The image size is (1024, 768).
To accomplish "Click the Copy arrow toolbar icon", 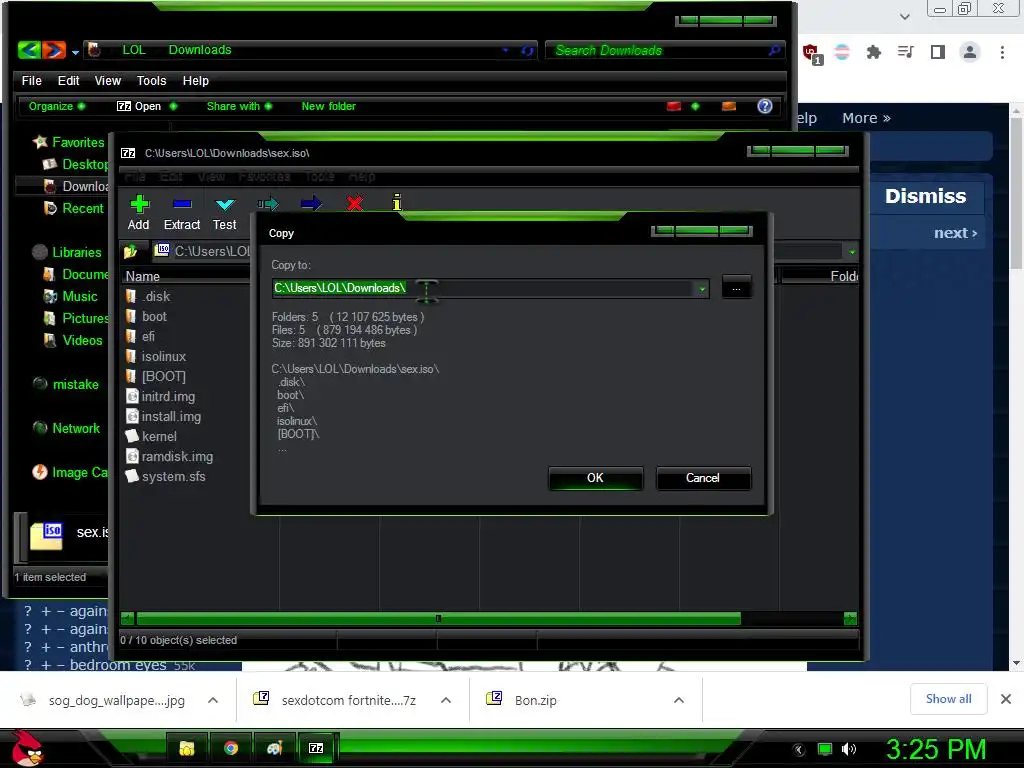I will (x=268, y=204).
